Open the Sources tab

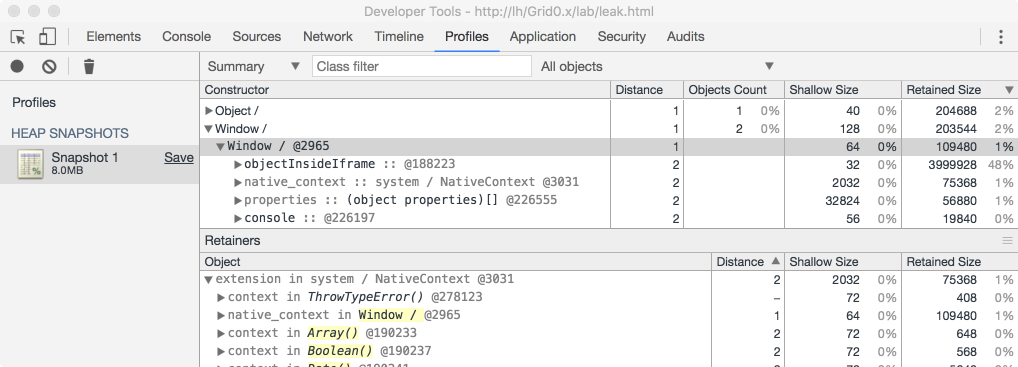[x=256, y=37]
